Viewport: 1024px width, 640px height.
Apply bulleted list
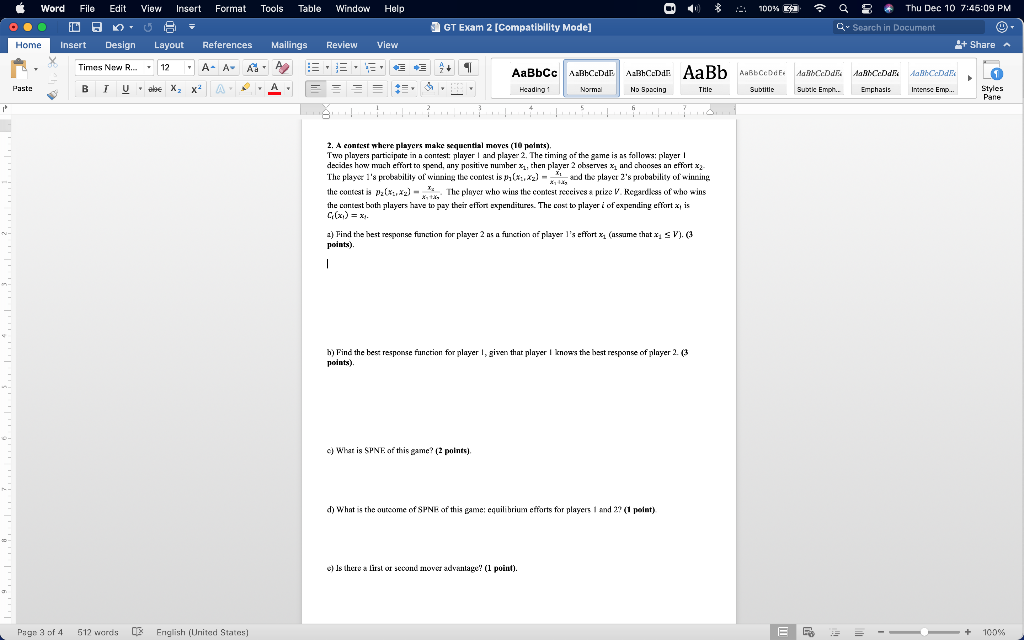(313, 67)
